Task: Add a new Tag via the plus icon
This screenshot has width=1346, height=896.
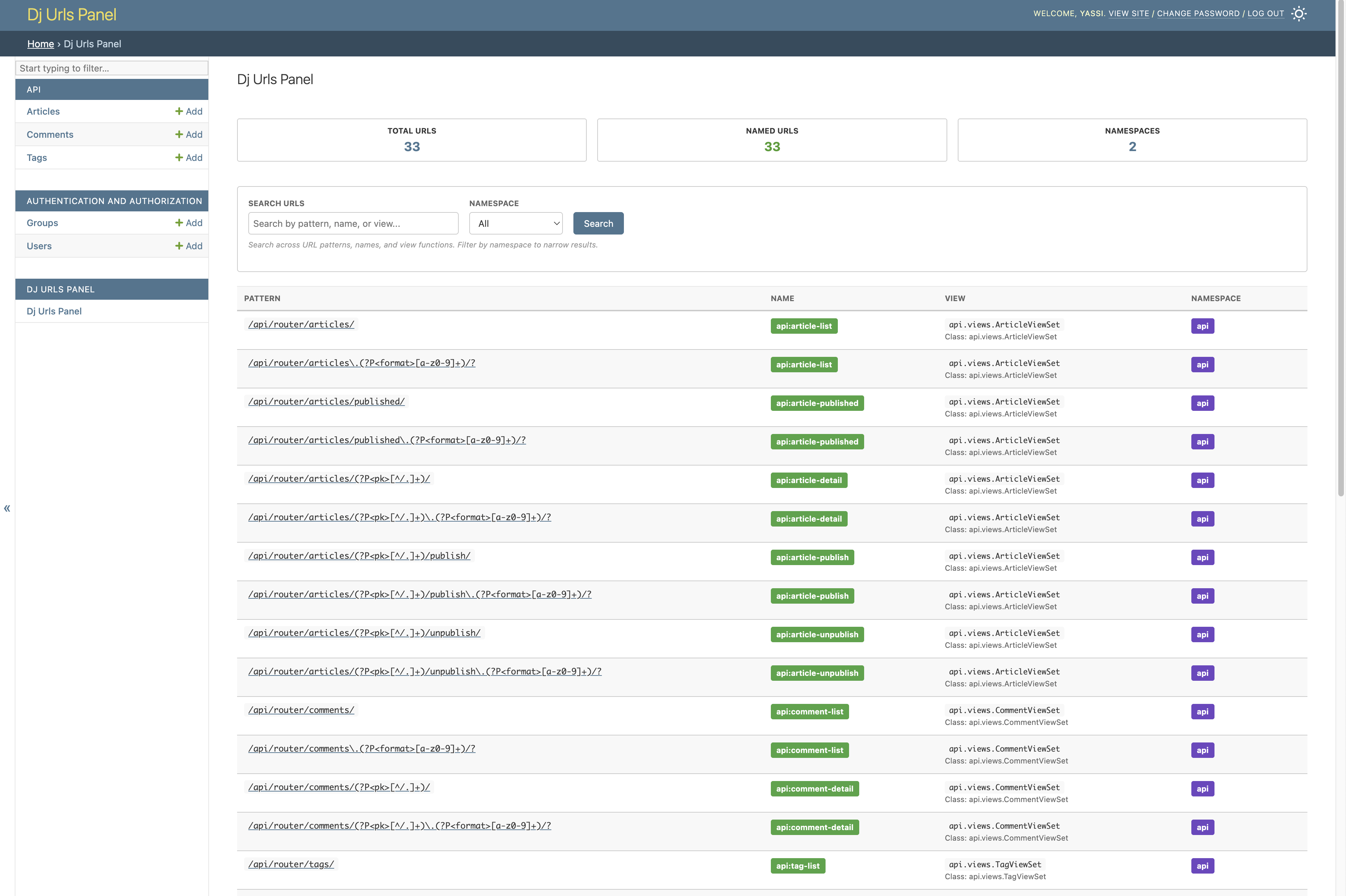Action: point(188,157)
